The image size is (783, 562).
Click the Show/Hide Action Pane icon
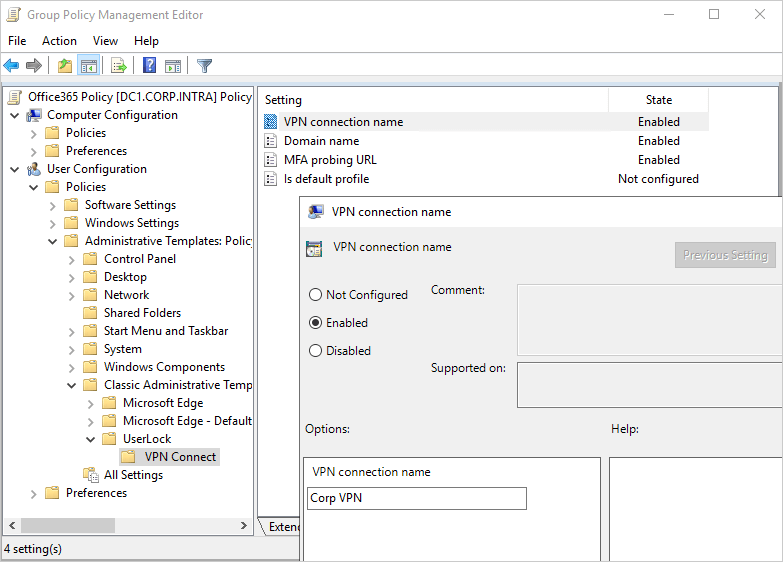[x=173, y=66]
